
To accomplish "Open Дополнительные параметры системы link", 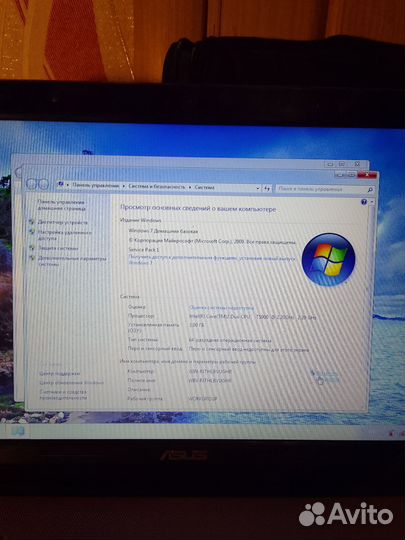I will [x=72, y=261].
